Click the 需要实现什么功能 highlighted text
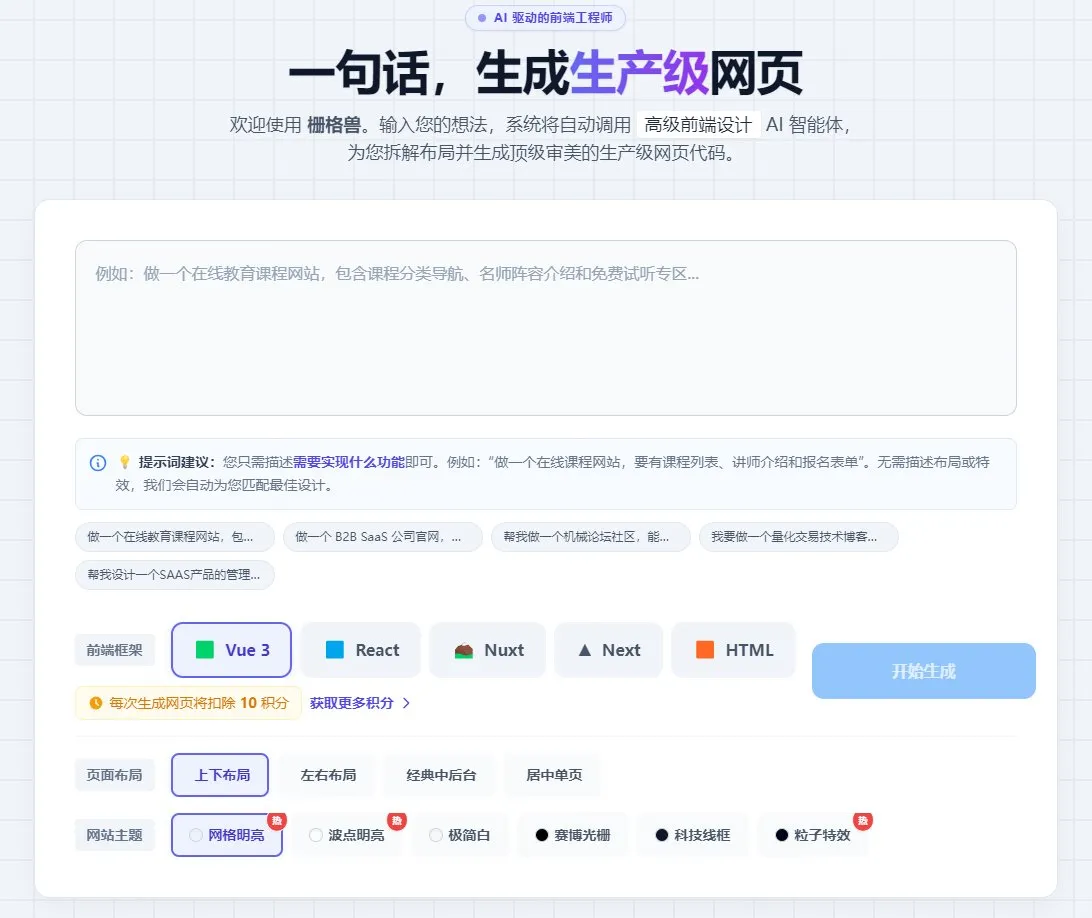 tap(348, 462)
